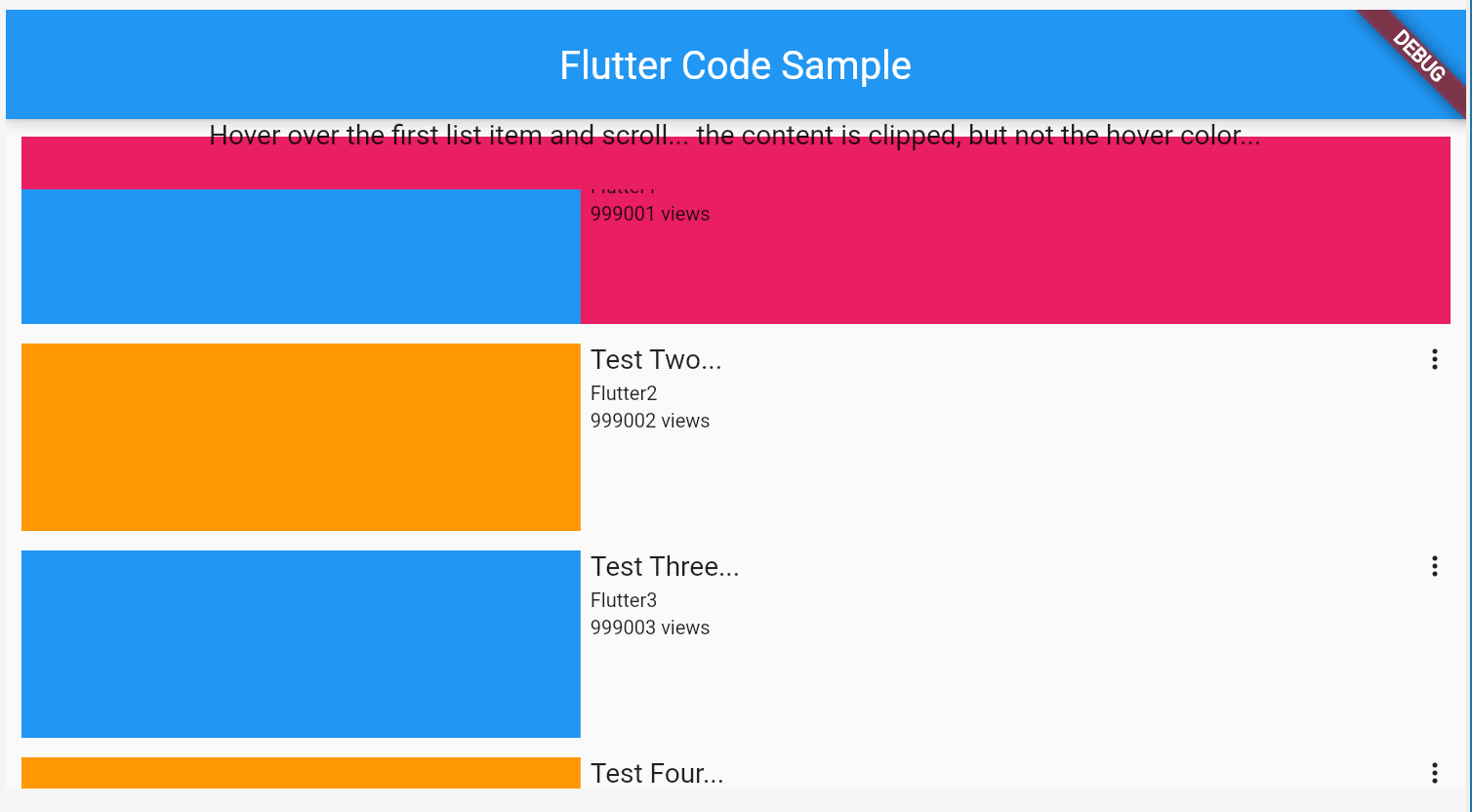This screenshot has height=812, width=1472.
Task: Click the Flutter2 channel name
Action: [x=624, y=393]
